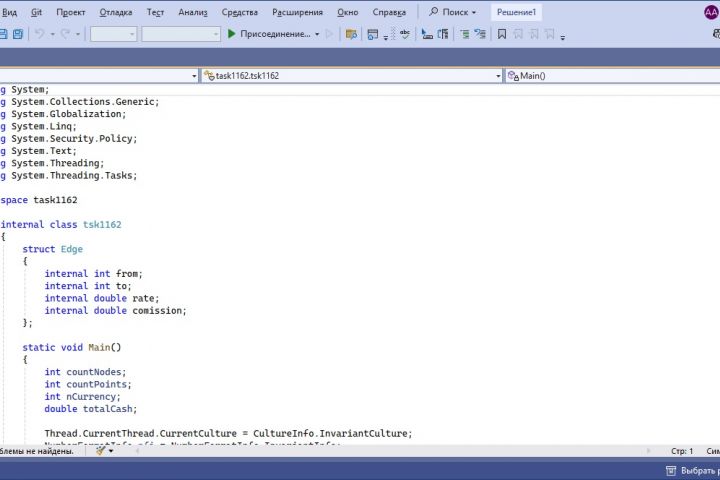This screenshot has width=720, height=480.
Task: Open the solution platforms combo box
Action: click(181, 34)
